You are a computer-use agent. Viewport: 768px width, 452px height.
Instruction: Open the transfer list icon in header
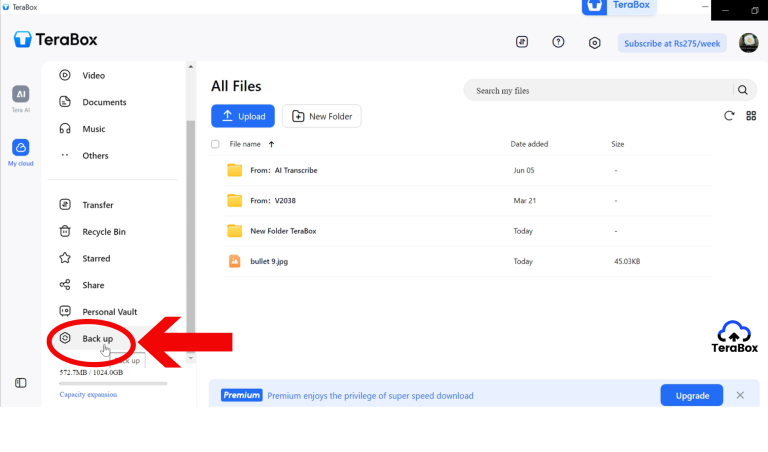(522, 42)
